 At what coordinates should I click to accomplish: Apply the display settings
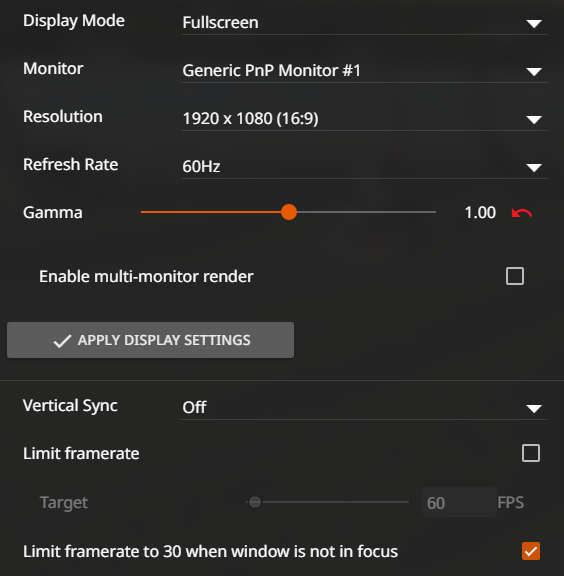click(150, 340)
